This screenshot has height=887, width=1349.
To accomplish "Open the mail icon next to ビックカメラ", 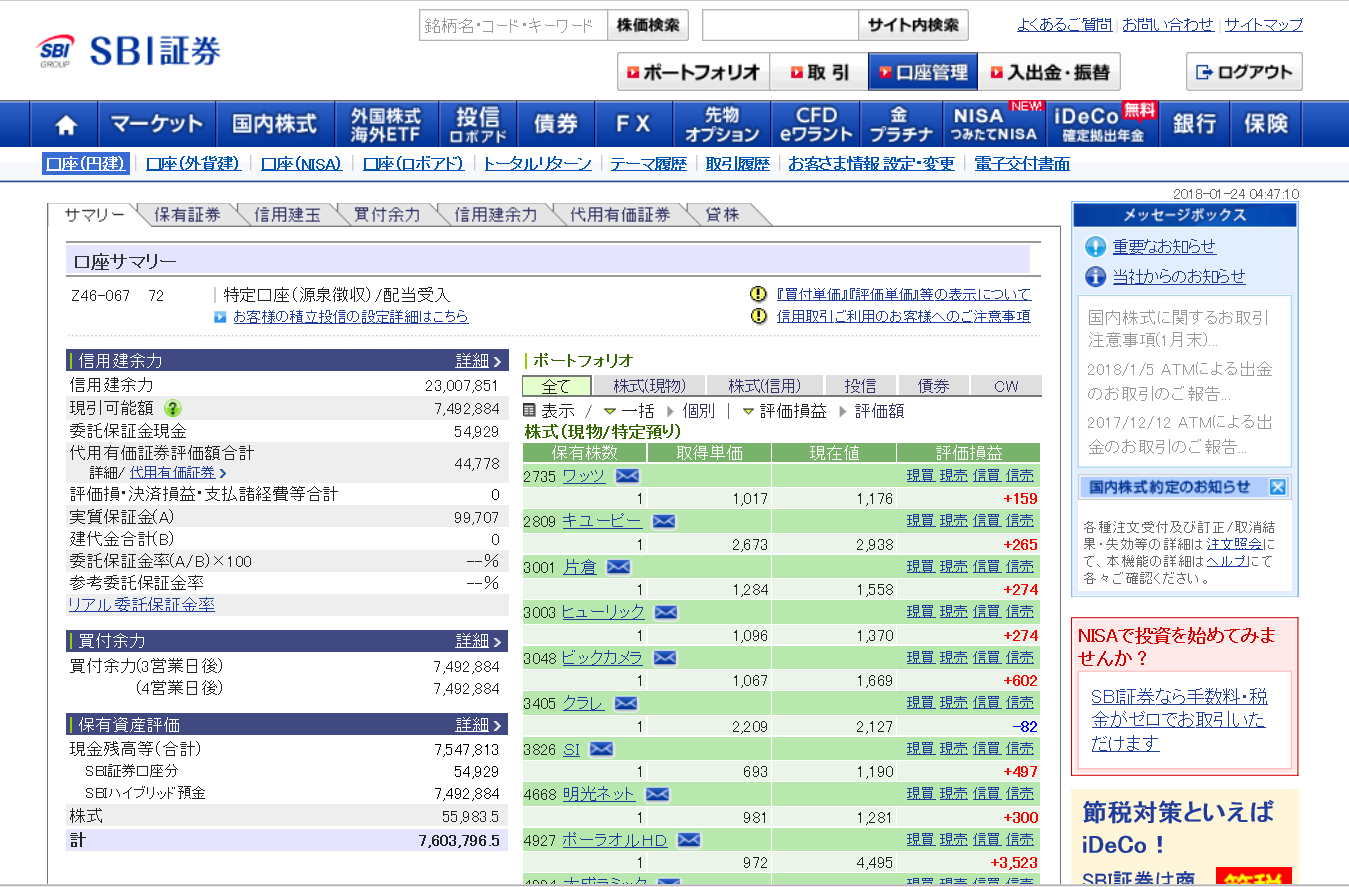I will click(665, 658).
